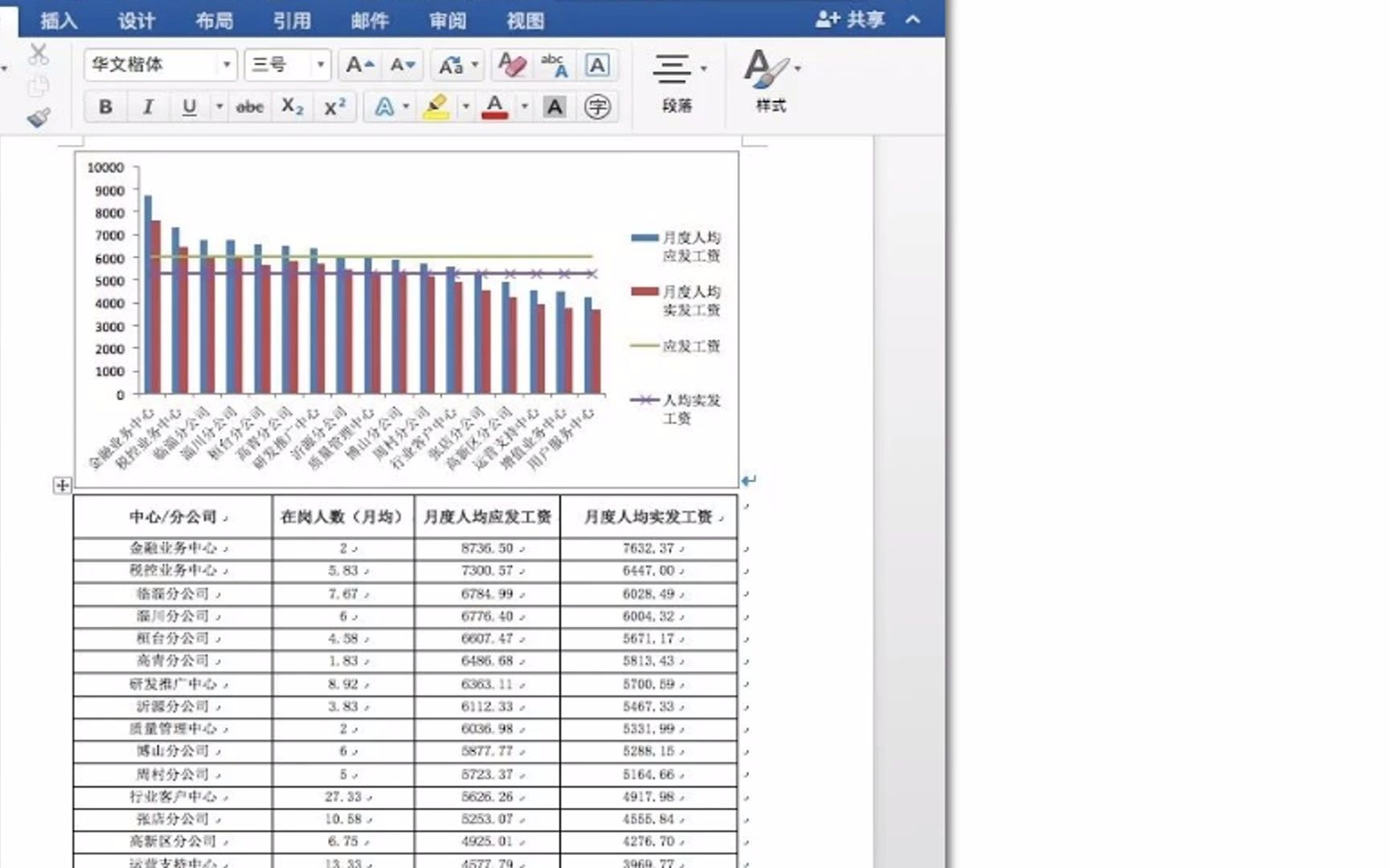1389x868 pixels.
Task: Expand the Change Case dropdown arrow
Action: coord(474,65)
